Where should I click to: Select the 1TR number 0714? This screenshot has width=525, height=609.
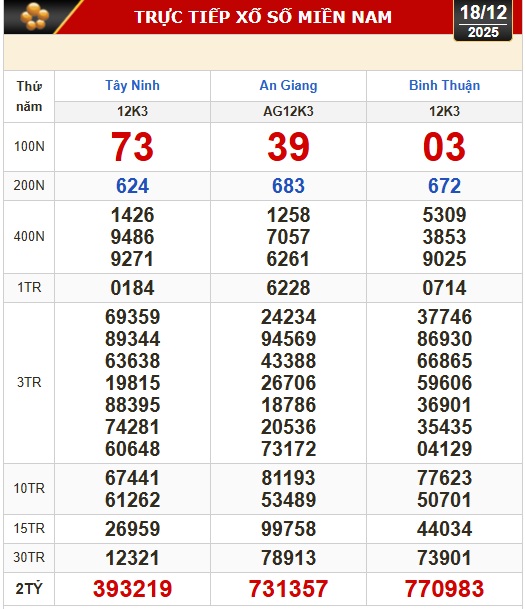tap(445, 288)
